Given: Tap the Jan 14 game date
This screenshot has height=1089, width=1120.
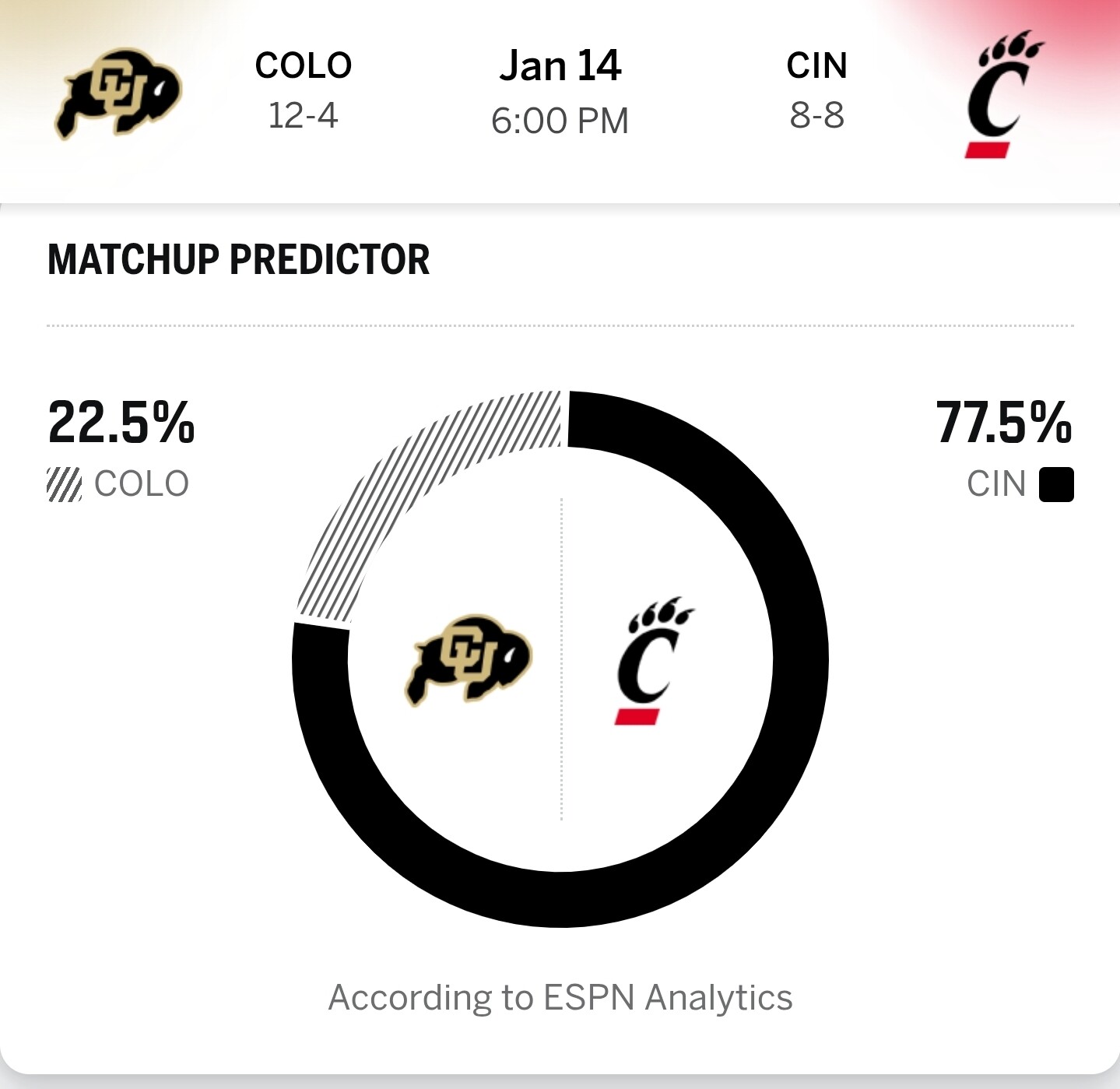Looking at the screenshot, I should coord(560,65).
